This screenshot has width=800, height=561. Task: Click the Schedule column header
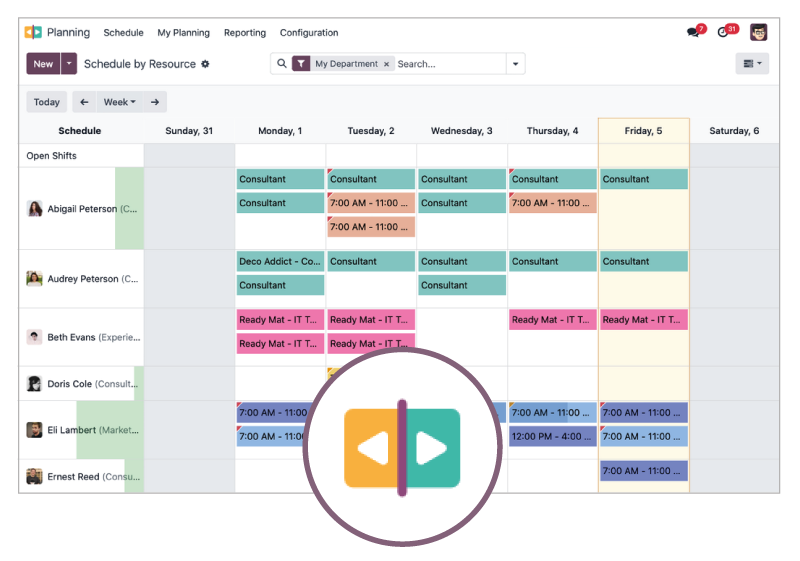click(80, 131)
